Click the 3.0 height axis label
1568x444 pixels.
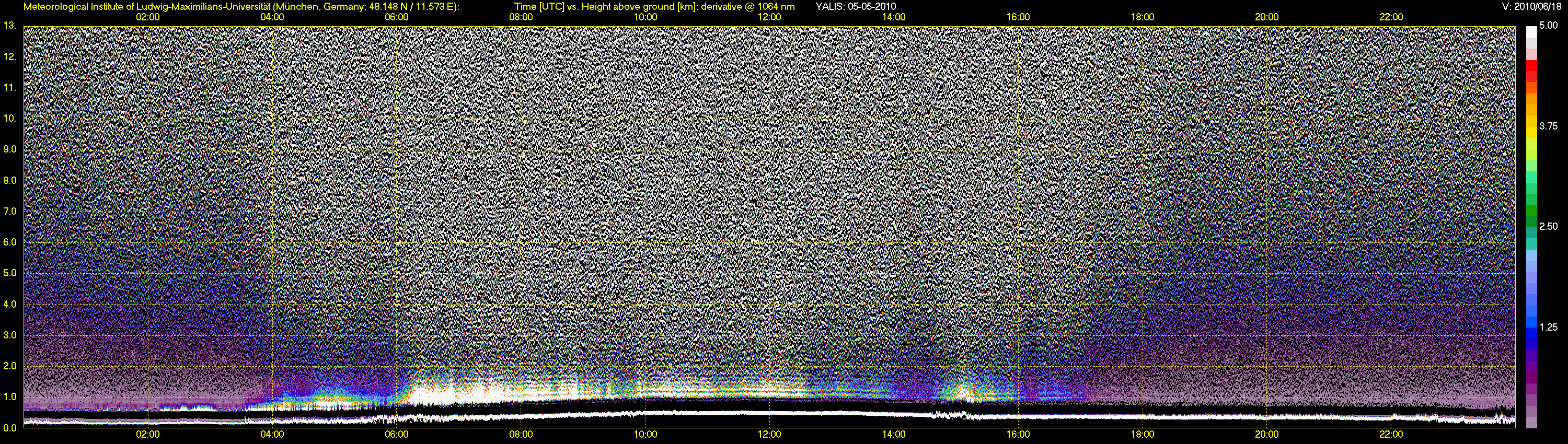click(x=10, y=335)
